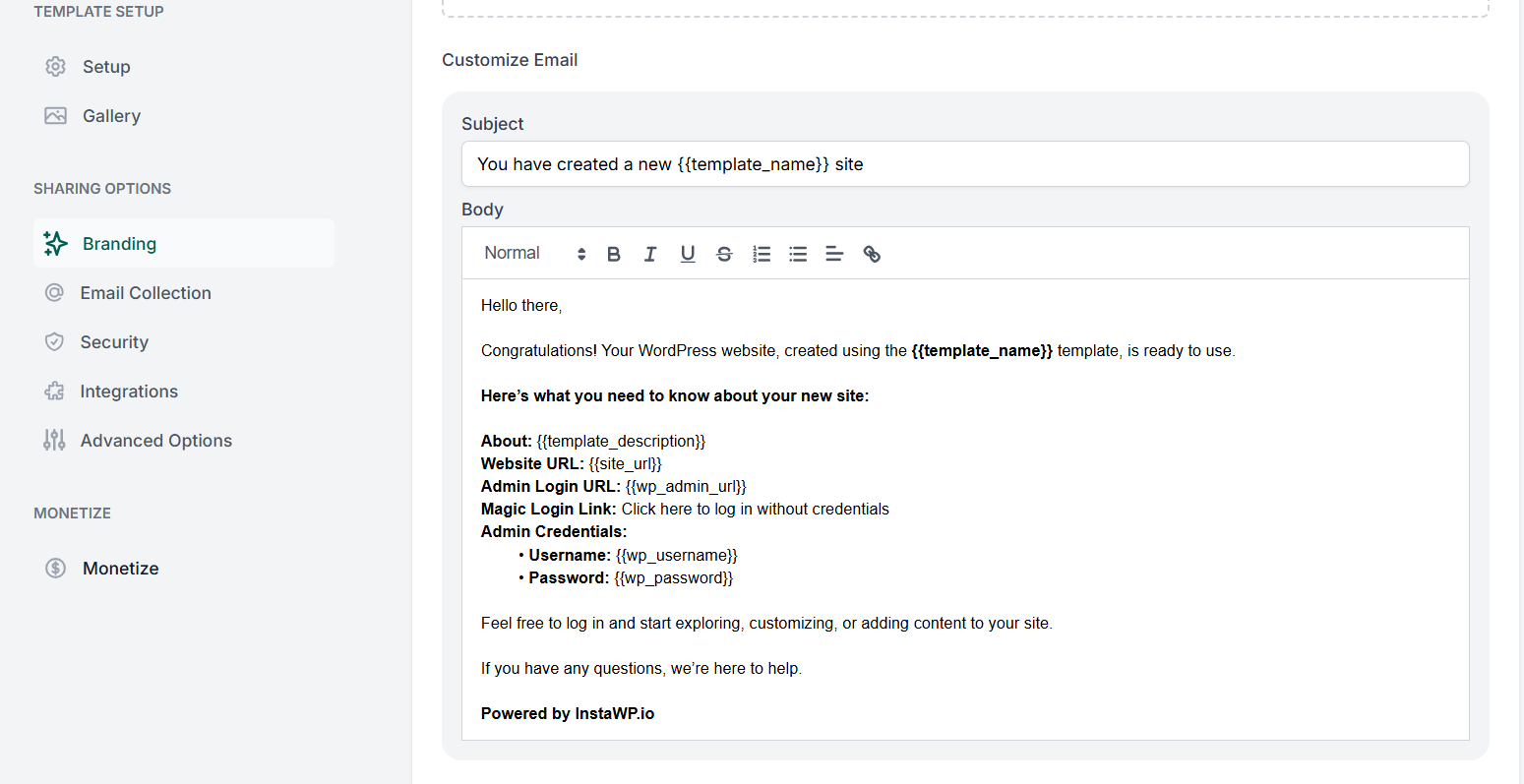The width and height of the screenshot is (1524, 784).
Task: Apply strikethrough formatting to text
Action: click(x=724, y=254)
